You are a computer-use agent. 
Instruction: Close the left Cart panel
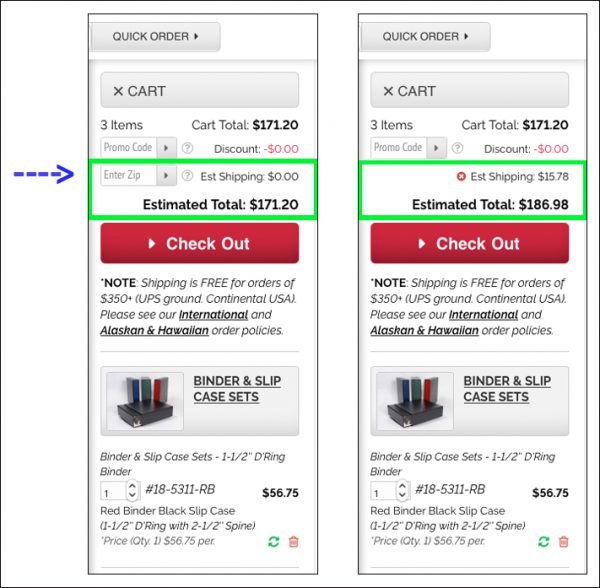click(199, 90)
